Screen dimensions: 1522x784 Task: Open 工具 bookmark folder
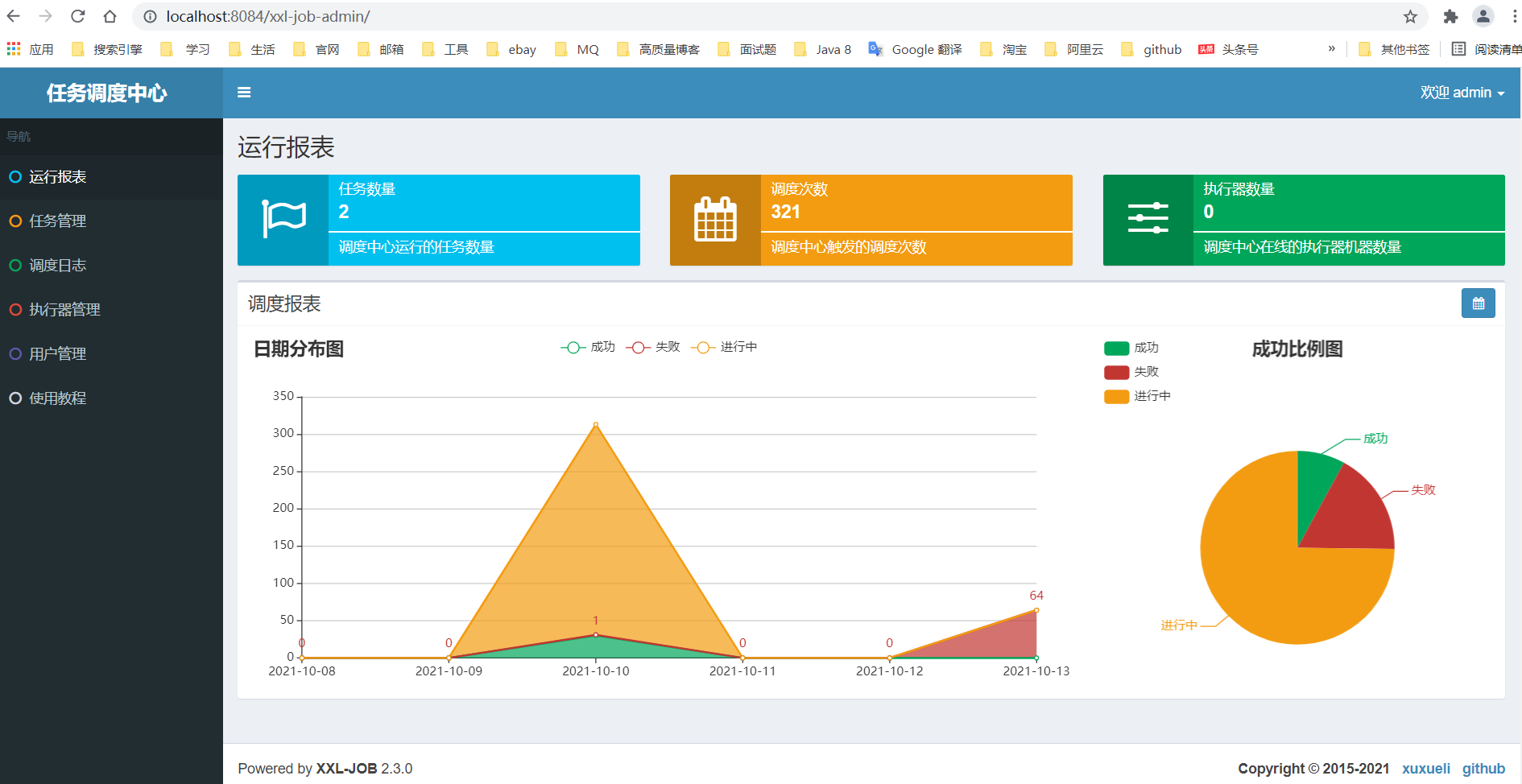(x=445, y=49)
